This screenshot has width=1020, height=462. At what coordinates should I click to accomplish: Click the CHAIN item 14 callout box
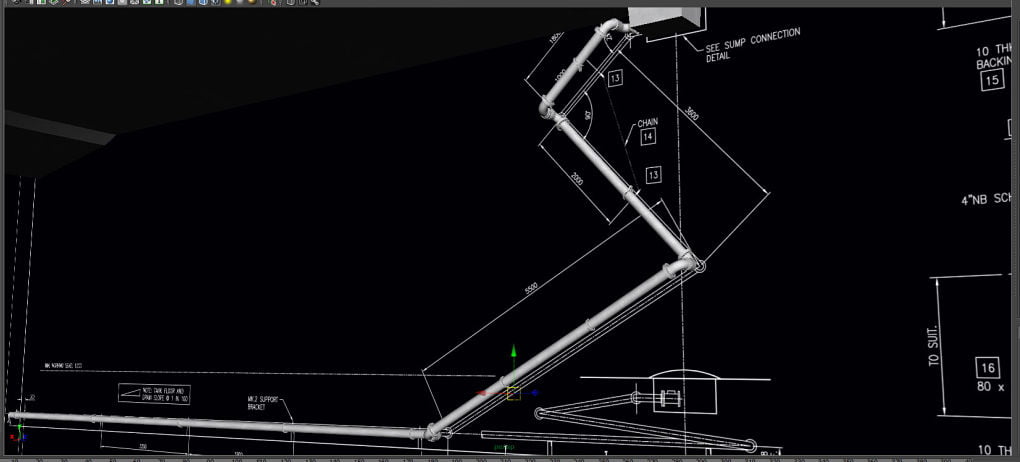(648, 135)
